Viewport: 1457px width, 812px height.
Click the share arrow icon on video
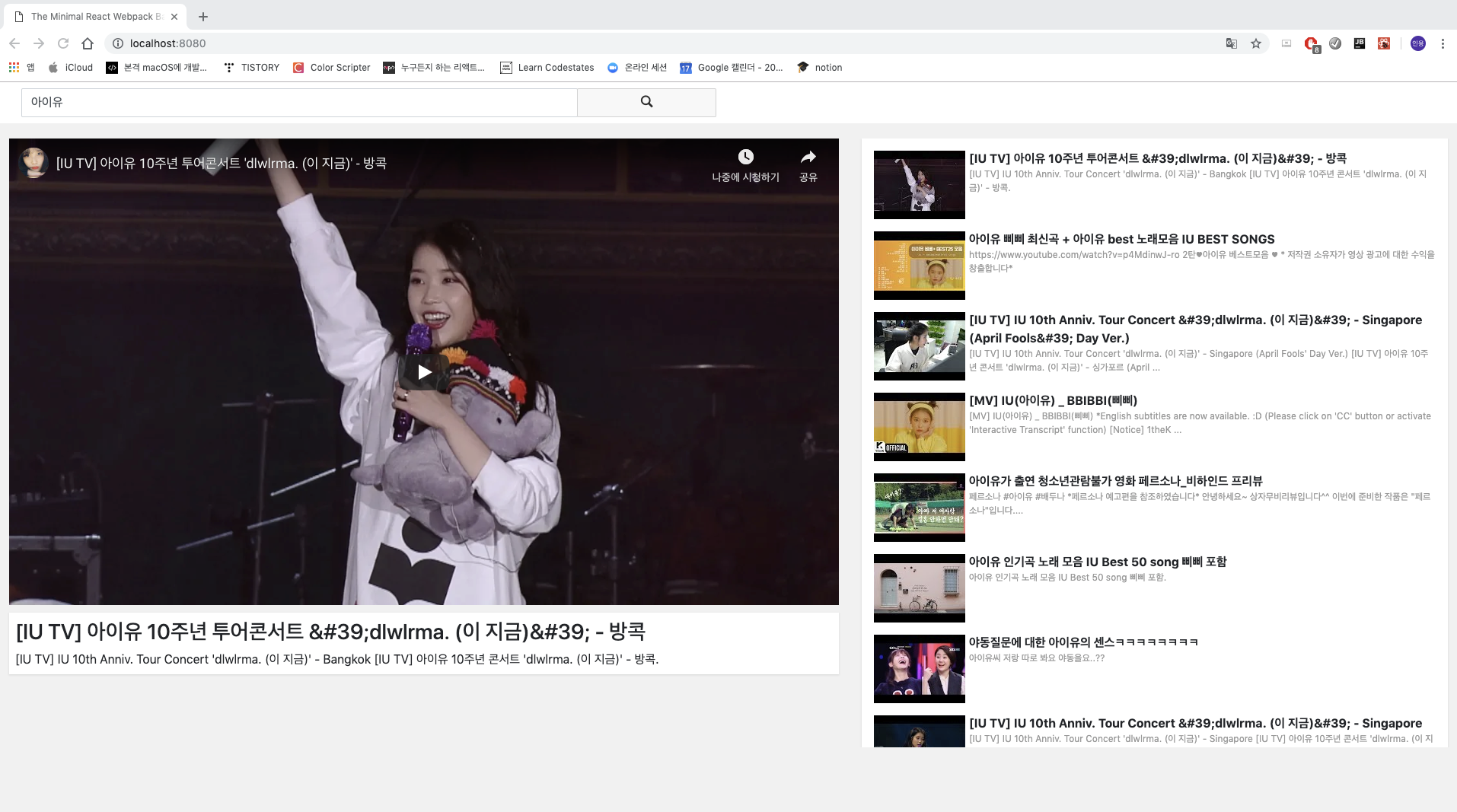tap(808, 157)
